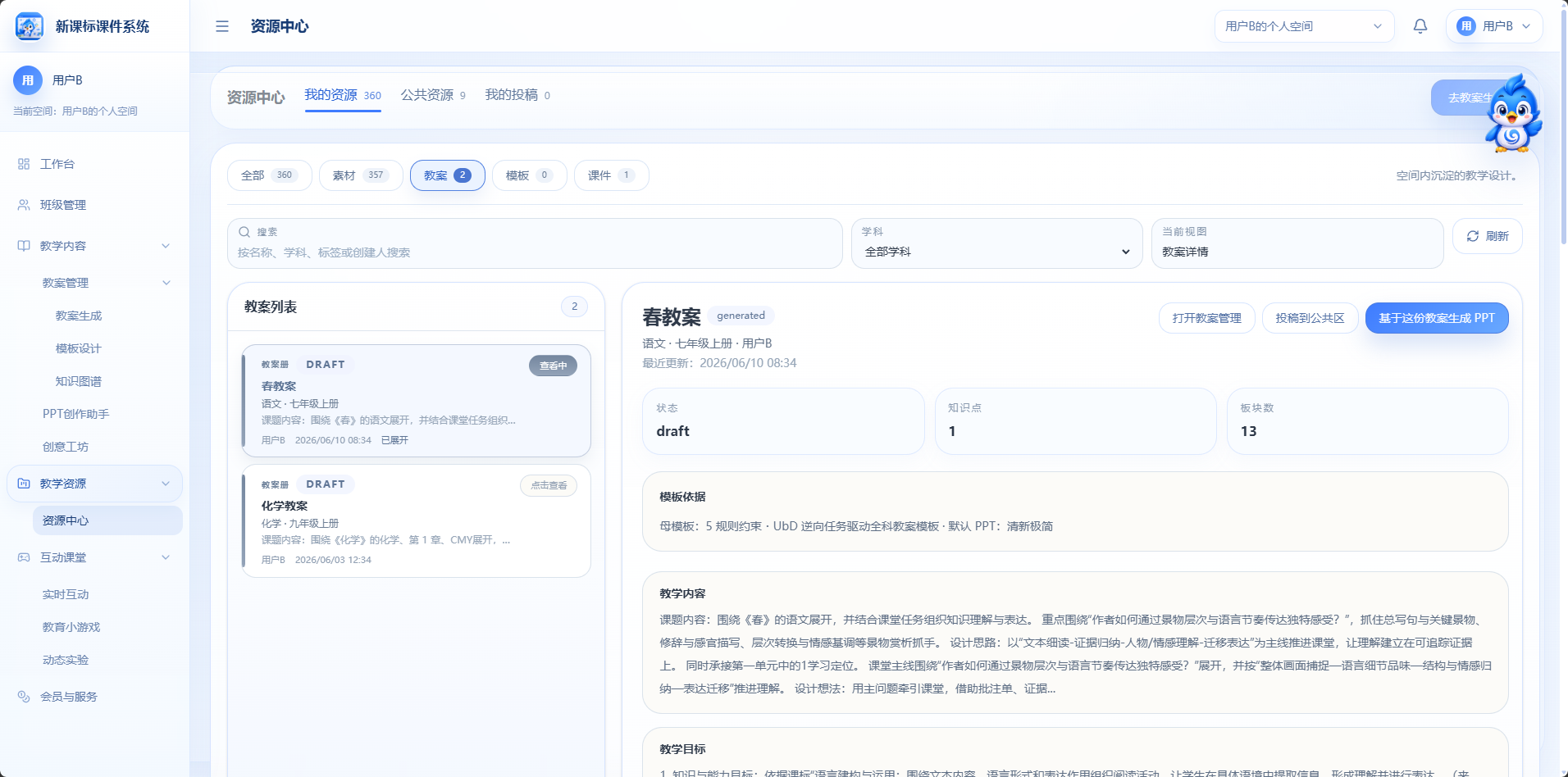Switch to 我的投稿 tab

pos(517,96)
